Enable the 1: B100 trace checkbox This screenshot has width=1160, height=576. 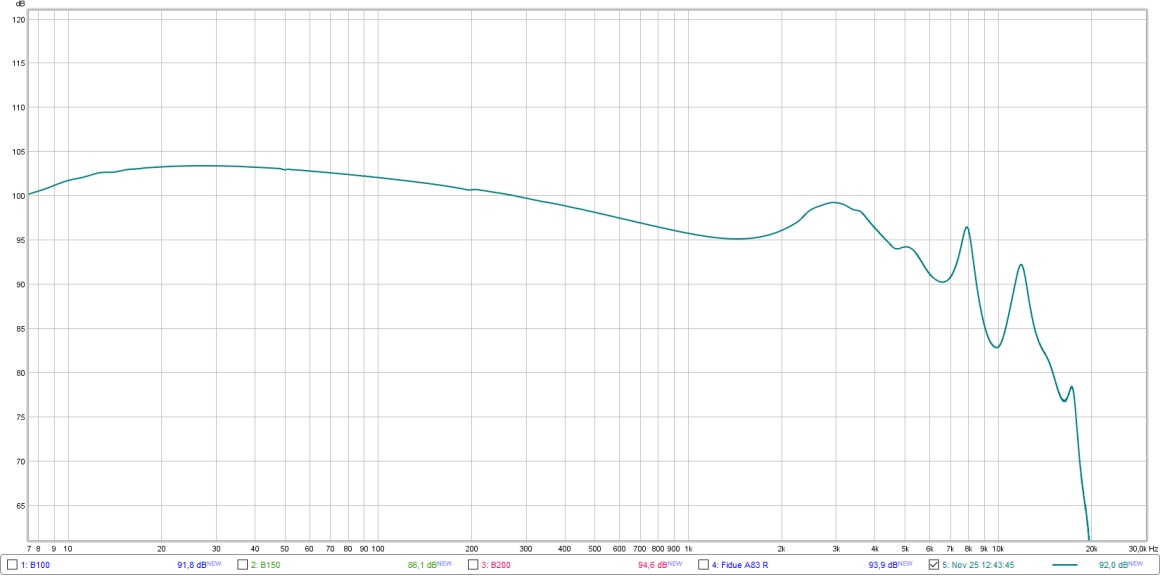pos(12,565)
